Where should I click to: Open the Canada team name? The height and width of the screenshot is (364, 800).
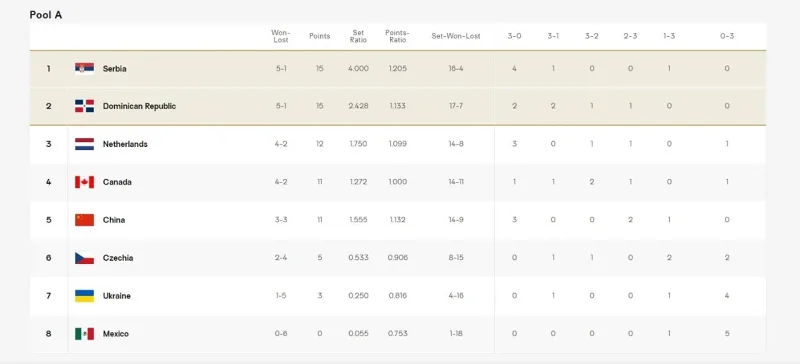click(x=117, y=182)
